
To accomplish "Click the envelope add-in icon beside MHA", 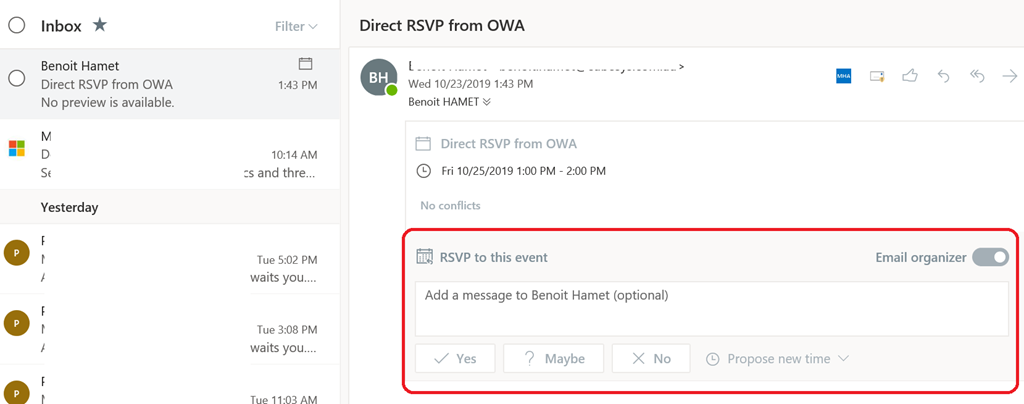I will (877, 75).
